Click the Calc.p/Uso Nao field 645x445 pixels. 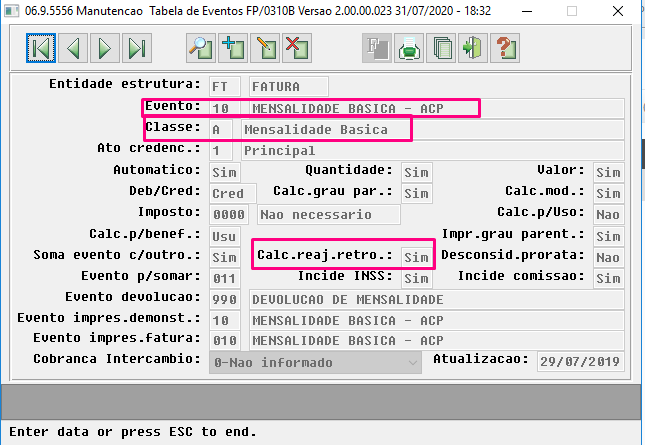[x=609, y=214]
